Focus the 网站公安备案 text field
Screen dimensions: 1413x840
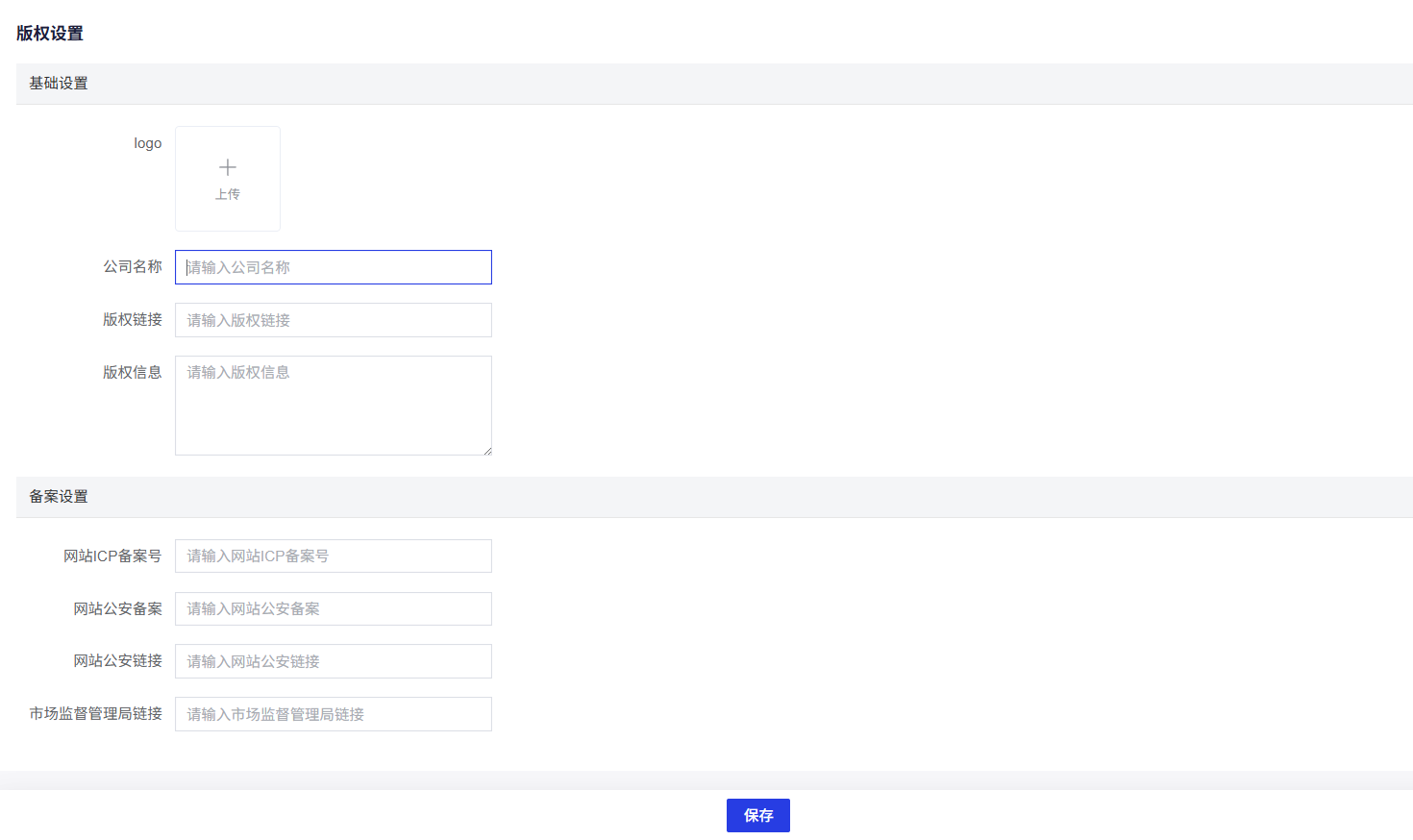[x=334, y=608]
